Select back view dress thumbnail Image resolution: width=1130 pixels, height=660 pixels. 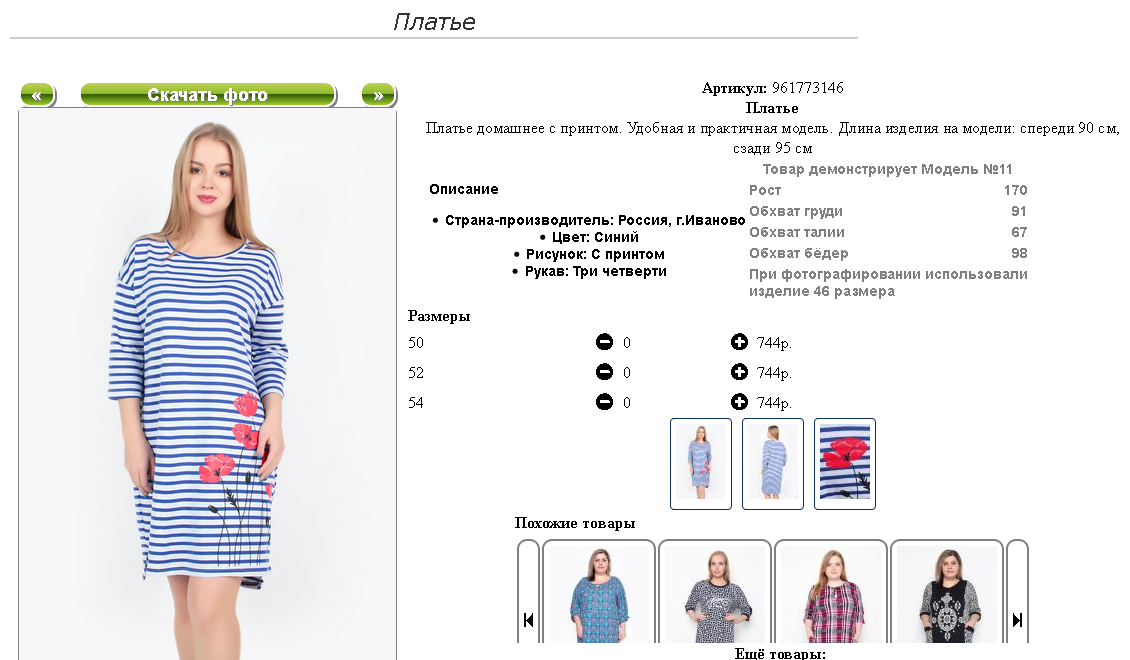773,464
